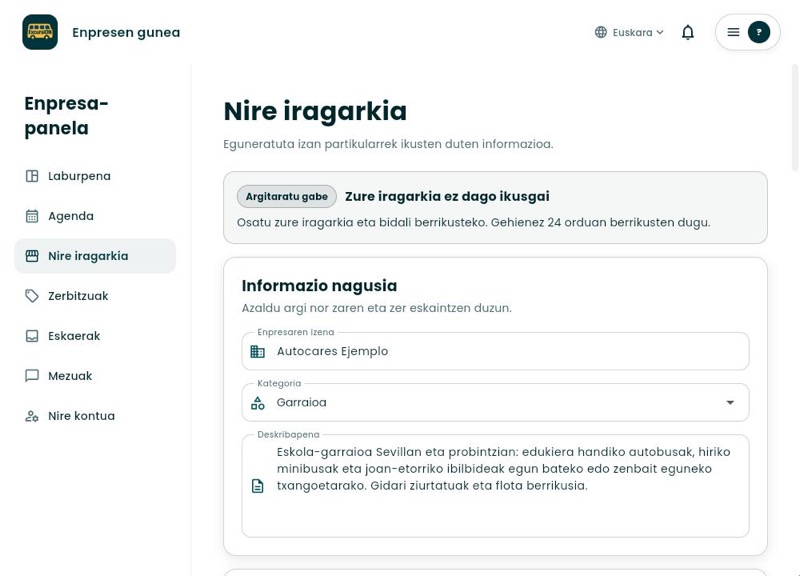Click the globe language icon

point(601,32)
